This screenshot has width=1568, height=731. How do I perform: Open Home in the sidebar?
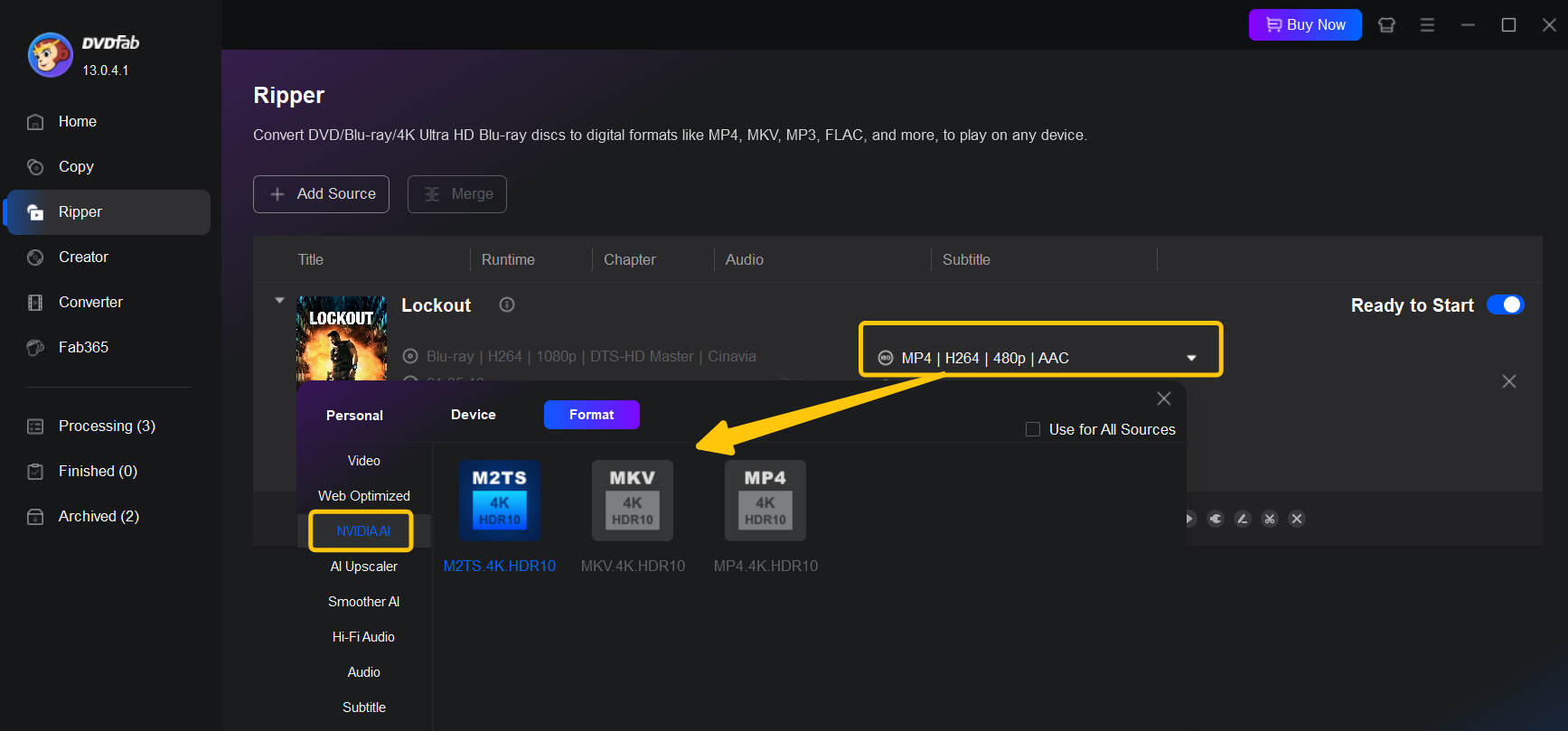[108, 122]
